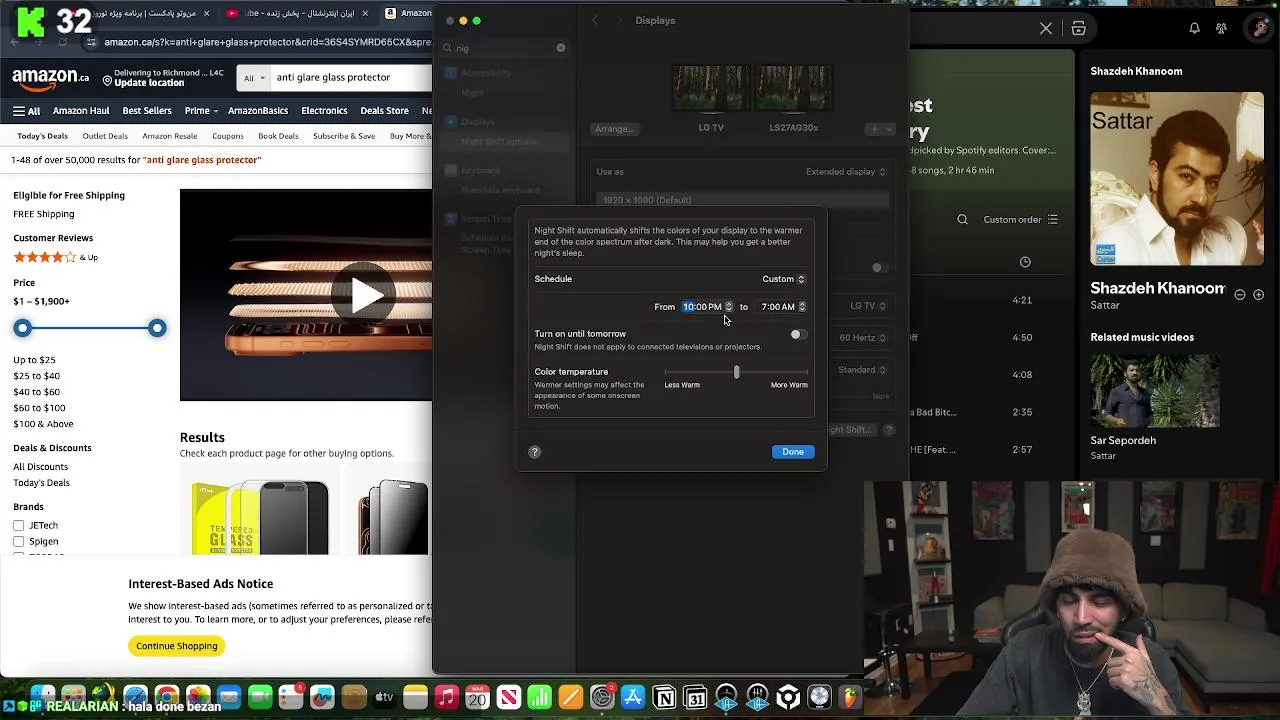Click Update location on Amazon
The height and width of the screenshot is (720, 1280).
coord(149,83)
